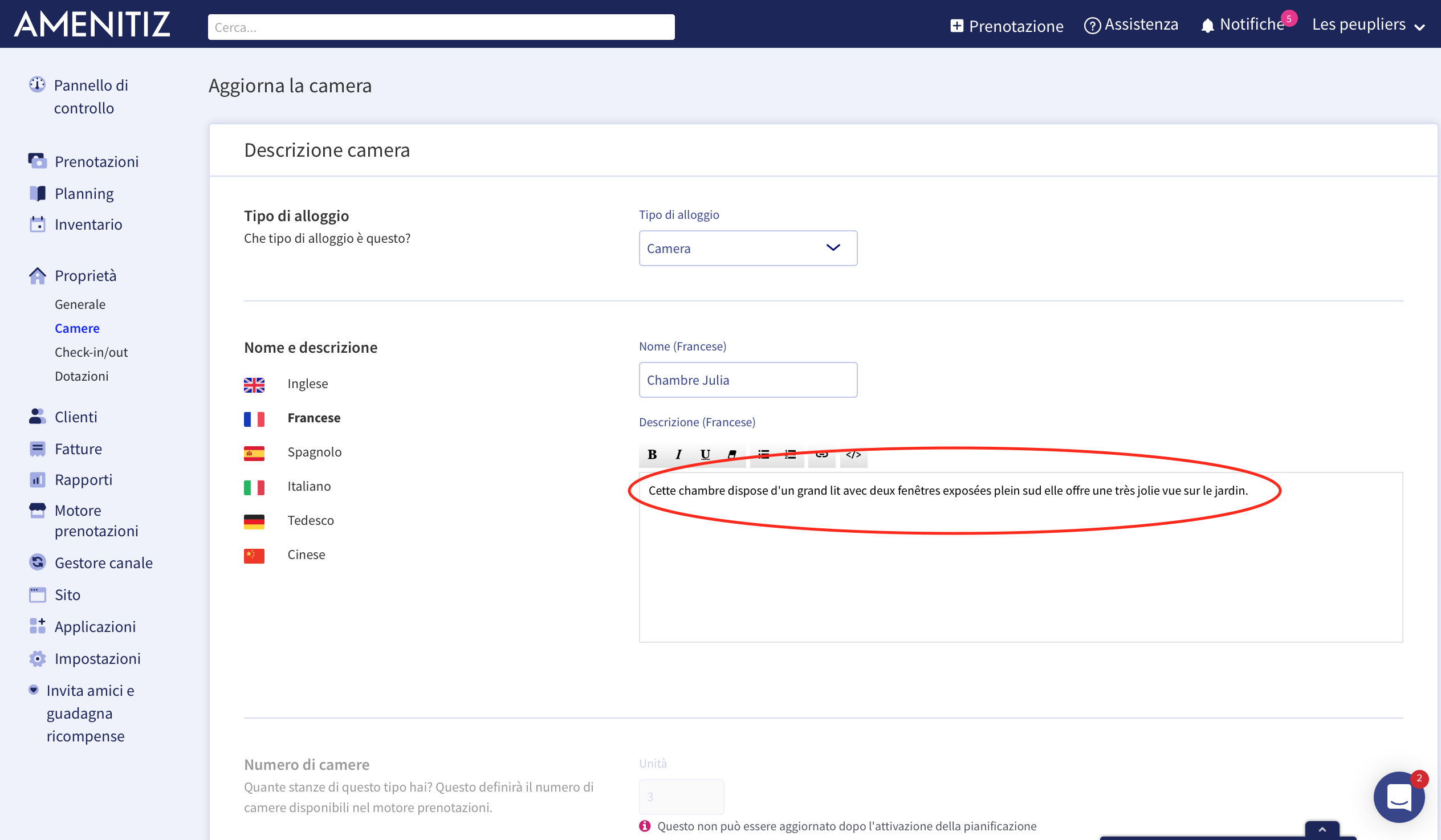Image resolution: width=1441 pixels, height=840 pixels.
Task: Open the chat support bubble
Action: [1398, 797]
